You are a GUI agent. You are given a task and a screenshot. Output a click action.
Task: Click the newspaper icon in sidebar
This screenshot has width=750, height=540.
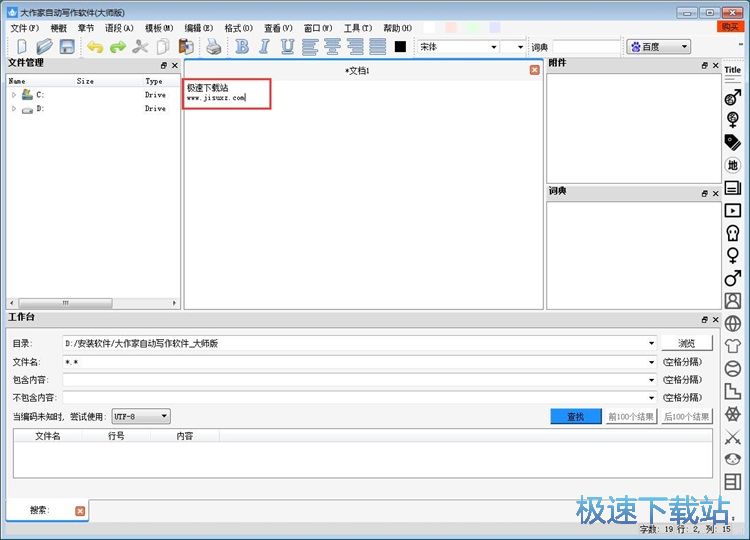732,187
